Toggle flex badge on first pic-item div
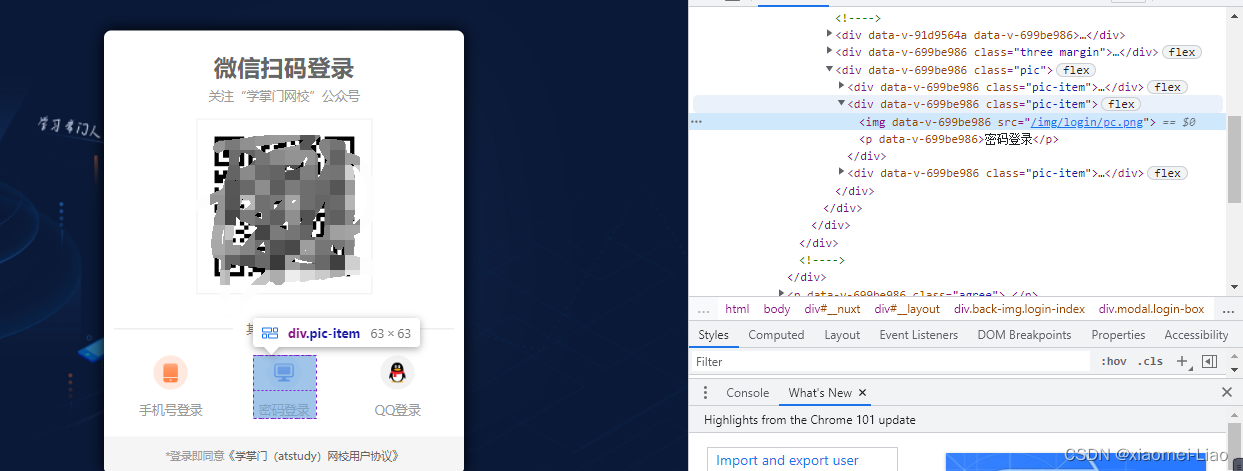Viewport: 1243px width, 471px height. click(1166, 87)
